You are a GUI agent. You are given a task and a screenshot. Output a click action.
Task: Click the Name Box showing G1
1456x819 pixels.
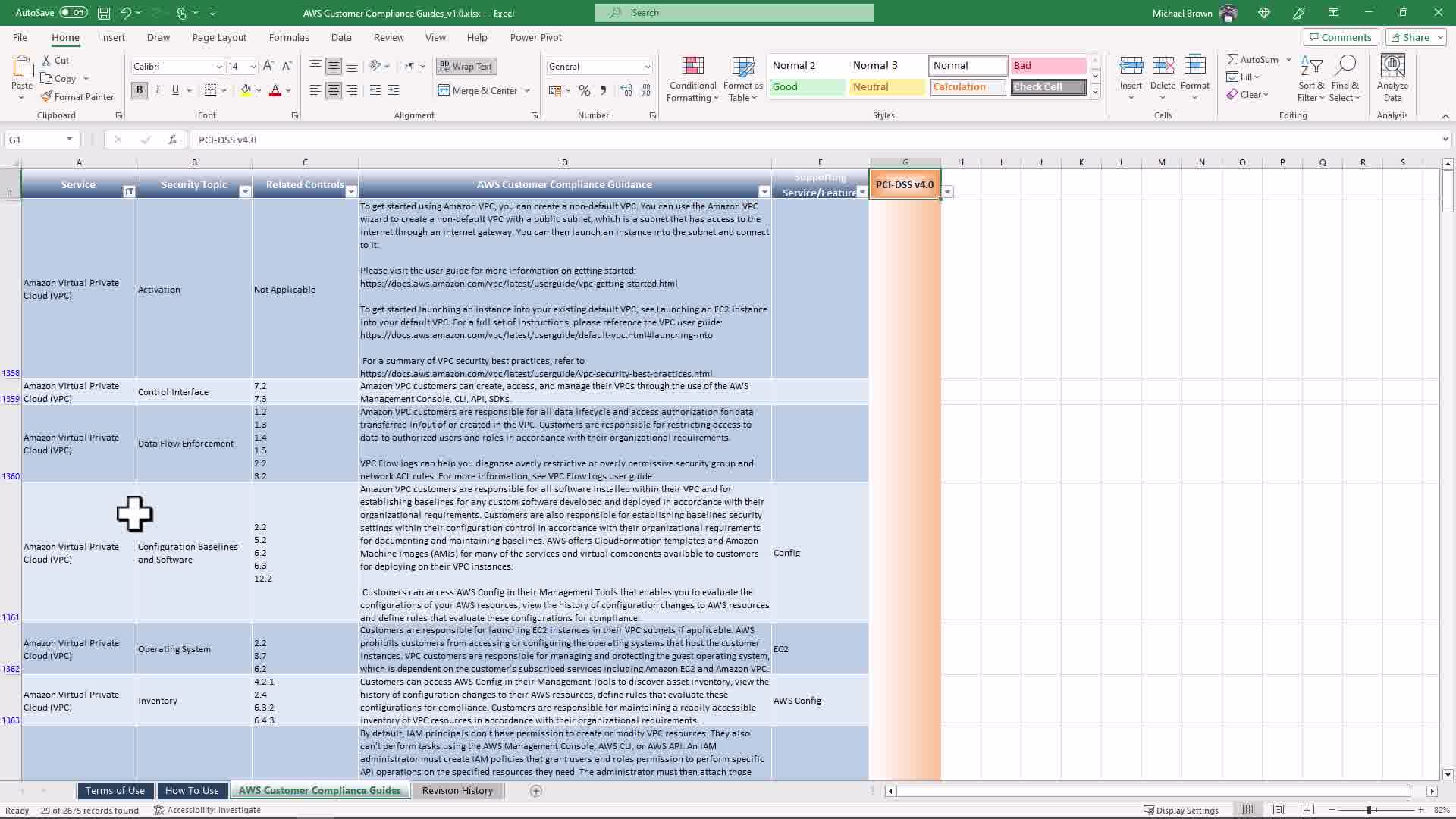[x=34, y=140]
